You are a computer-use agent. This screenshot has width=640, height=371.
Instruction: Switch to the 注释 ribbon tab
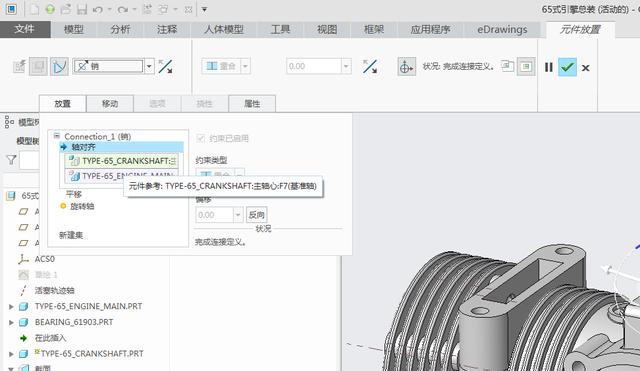coord(167,29)
